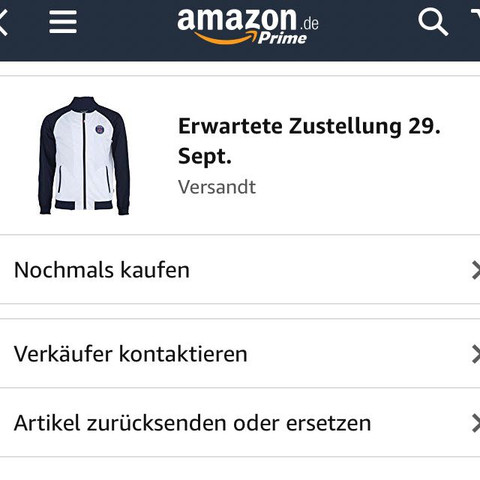Tap the club crest on the jacket
The image size is (480, 480).
click(x=100, y=129)
